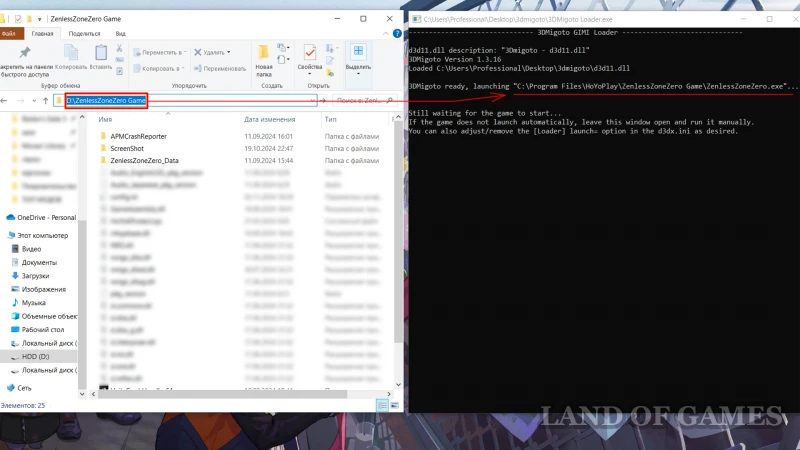Click the Edit icon in the Open group
This screenshot has height=450, width=800.
pos(330,61)
